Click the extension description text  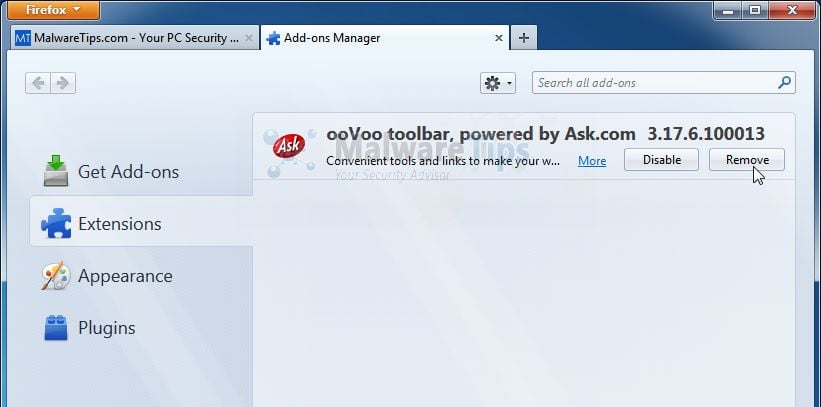pos(443,161)
